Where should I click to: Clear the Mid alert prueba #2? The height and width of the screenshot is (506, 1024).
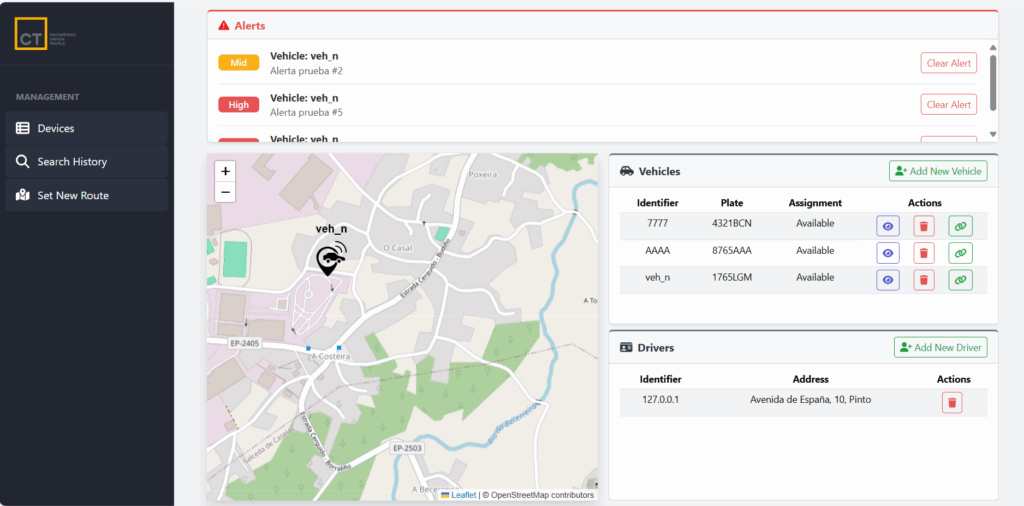coord(948,63)
